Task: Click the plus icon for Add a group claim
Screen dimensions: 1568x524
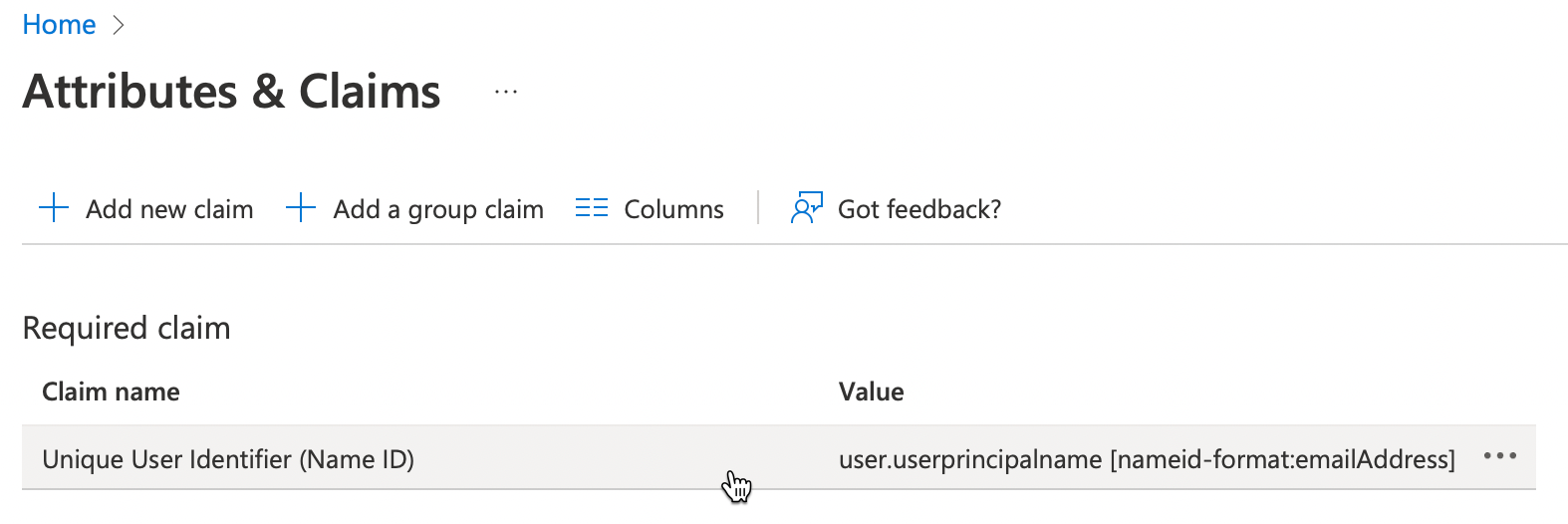Action: (x=301, y=208)
